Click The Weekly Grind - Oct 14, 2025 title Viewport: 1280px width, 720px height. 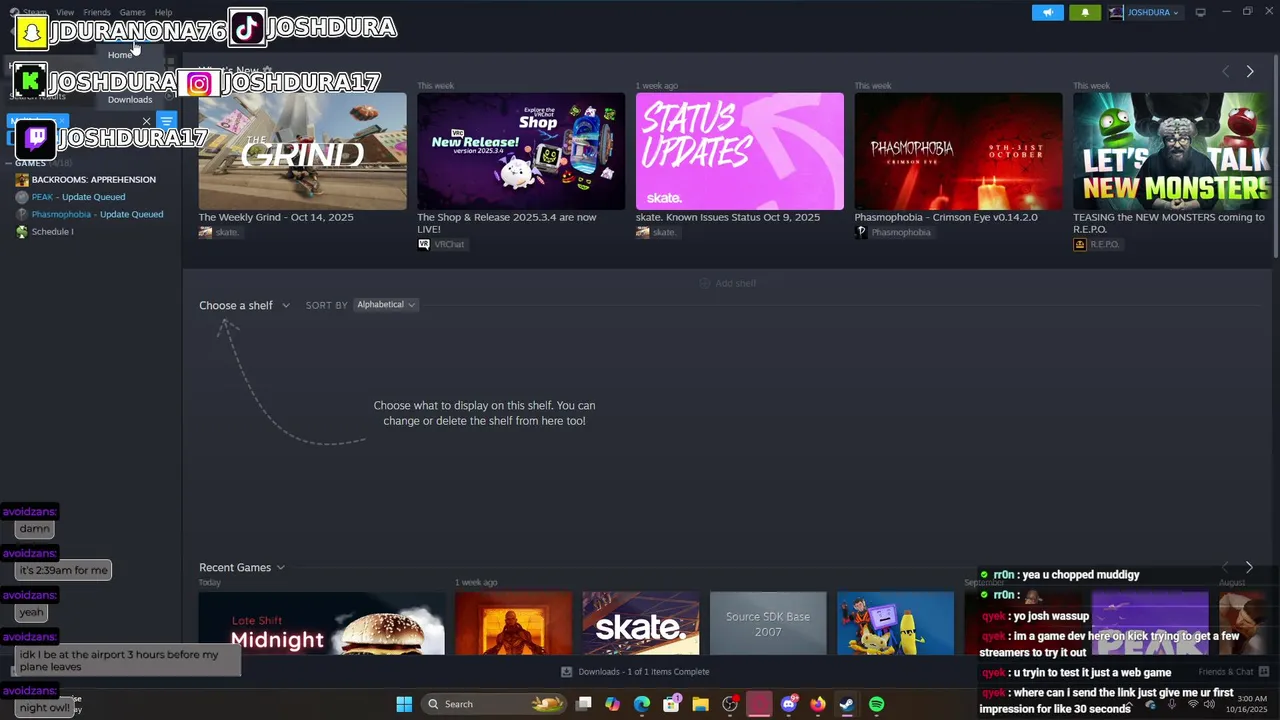[276, 217]
